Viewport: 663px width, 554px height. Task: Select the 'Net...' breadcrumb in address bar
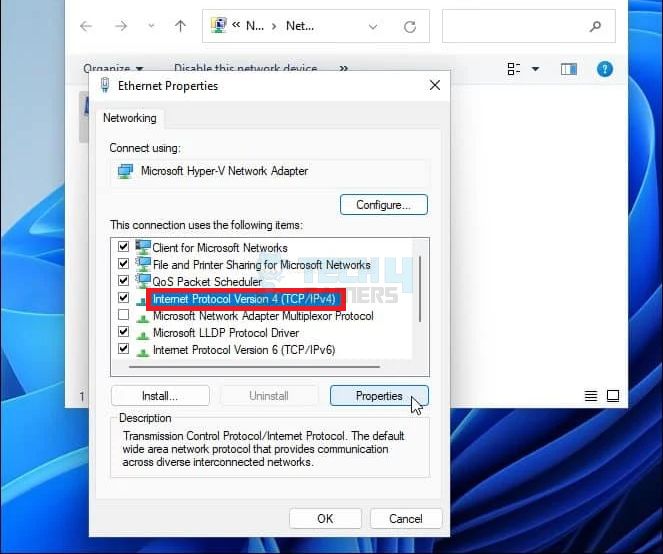tap(300, 26)
